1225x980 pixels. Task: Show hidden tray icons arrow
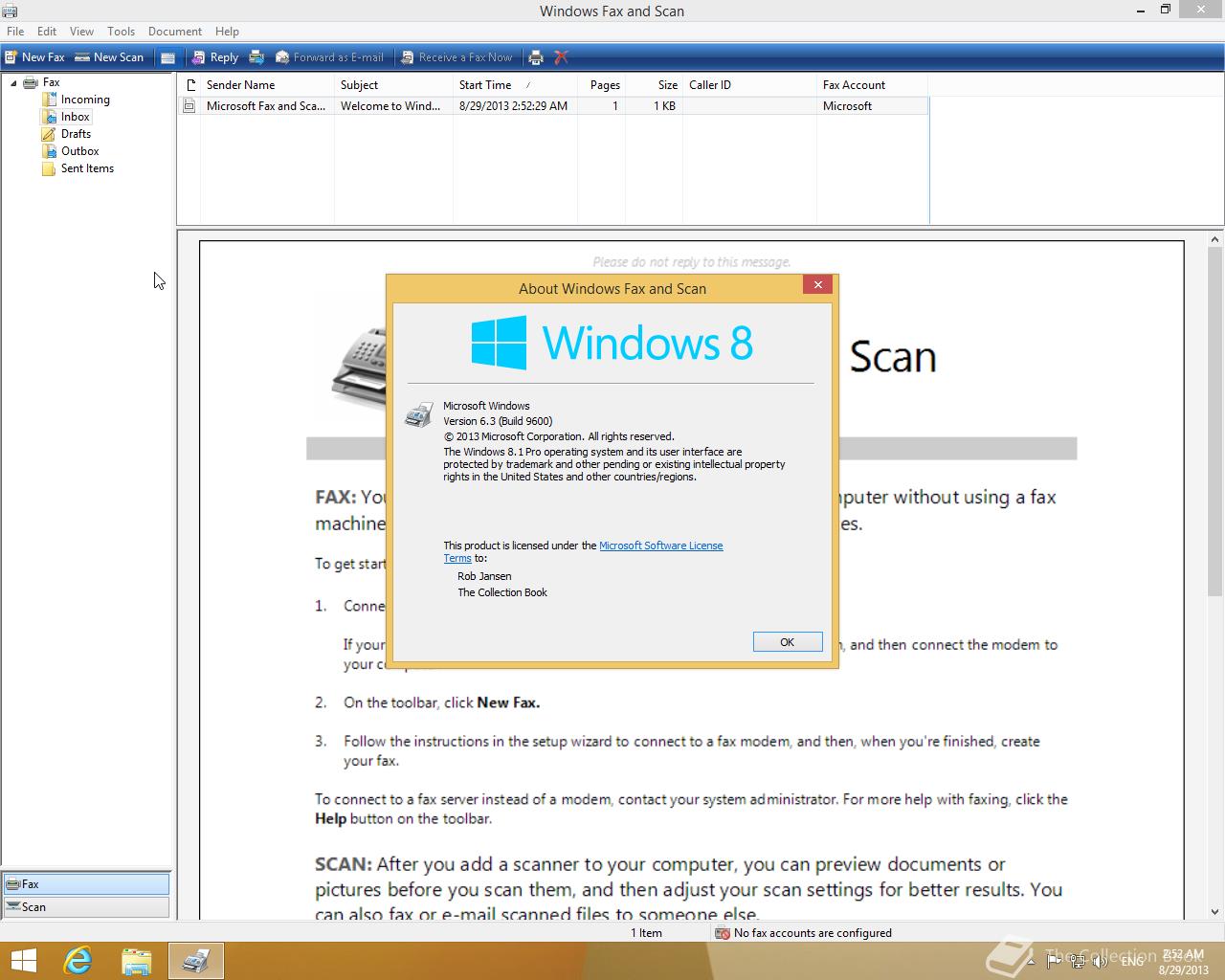1032,961
